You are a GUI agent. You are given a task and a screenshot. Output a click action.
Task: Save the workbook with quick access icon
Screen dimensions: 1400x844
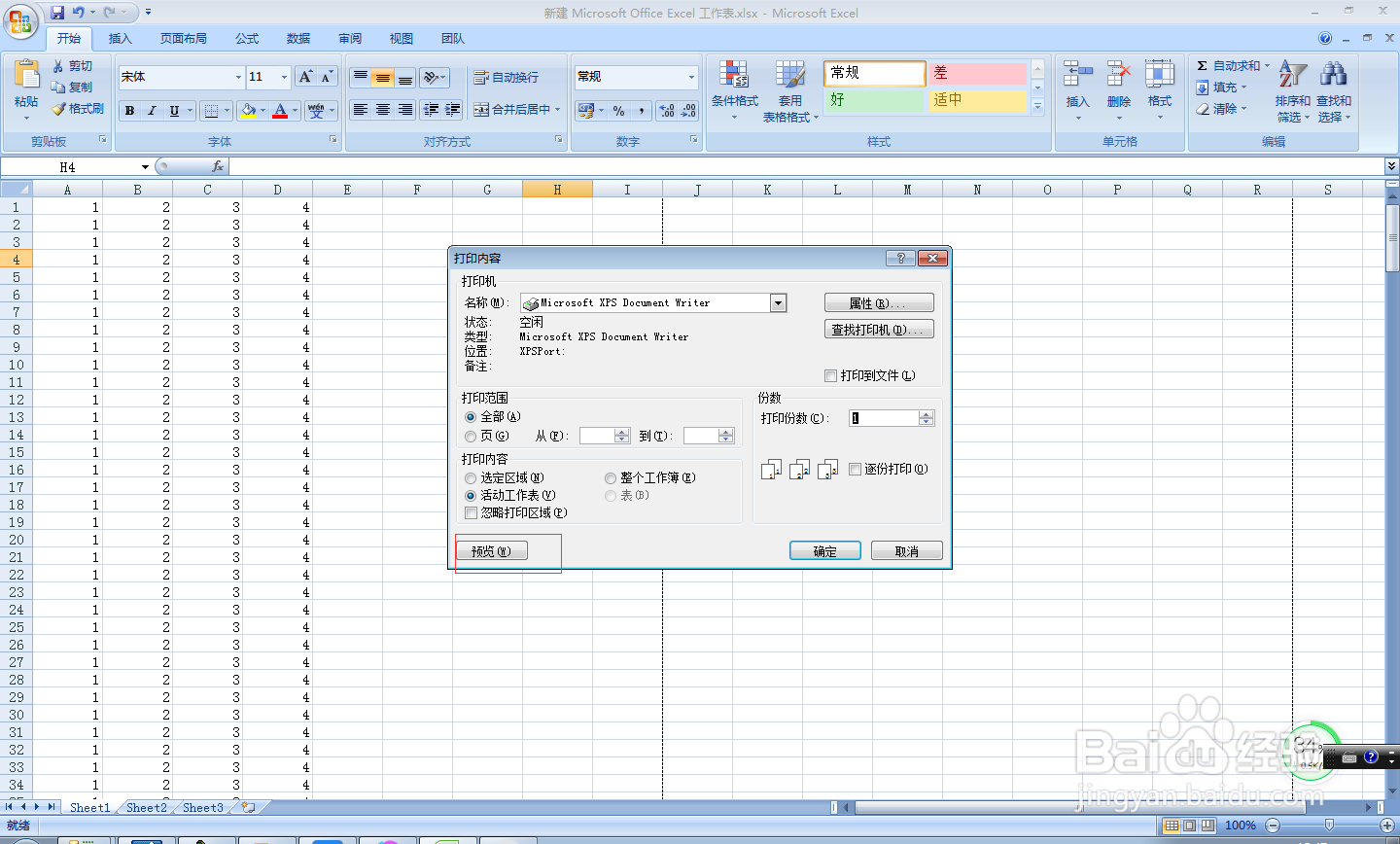tap(56, 13)
